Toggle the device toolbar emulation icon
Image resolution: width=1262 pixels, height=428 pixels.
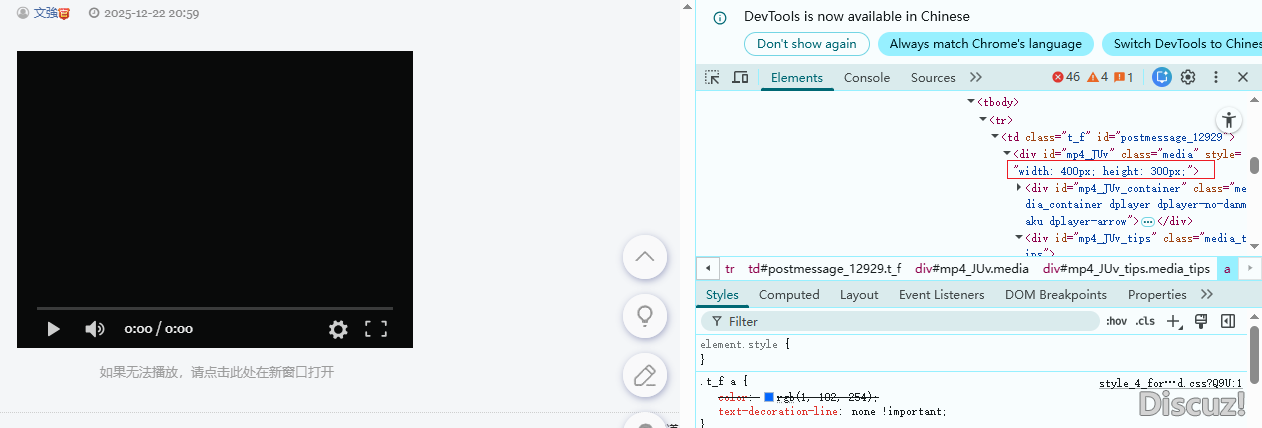(x=740, y=77)
